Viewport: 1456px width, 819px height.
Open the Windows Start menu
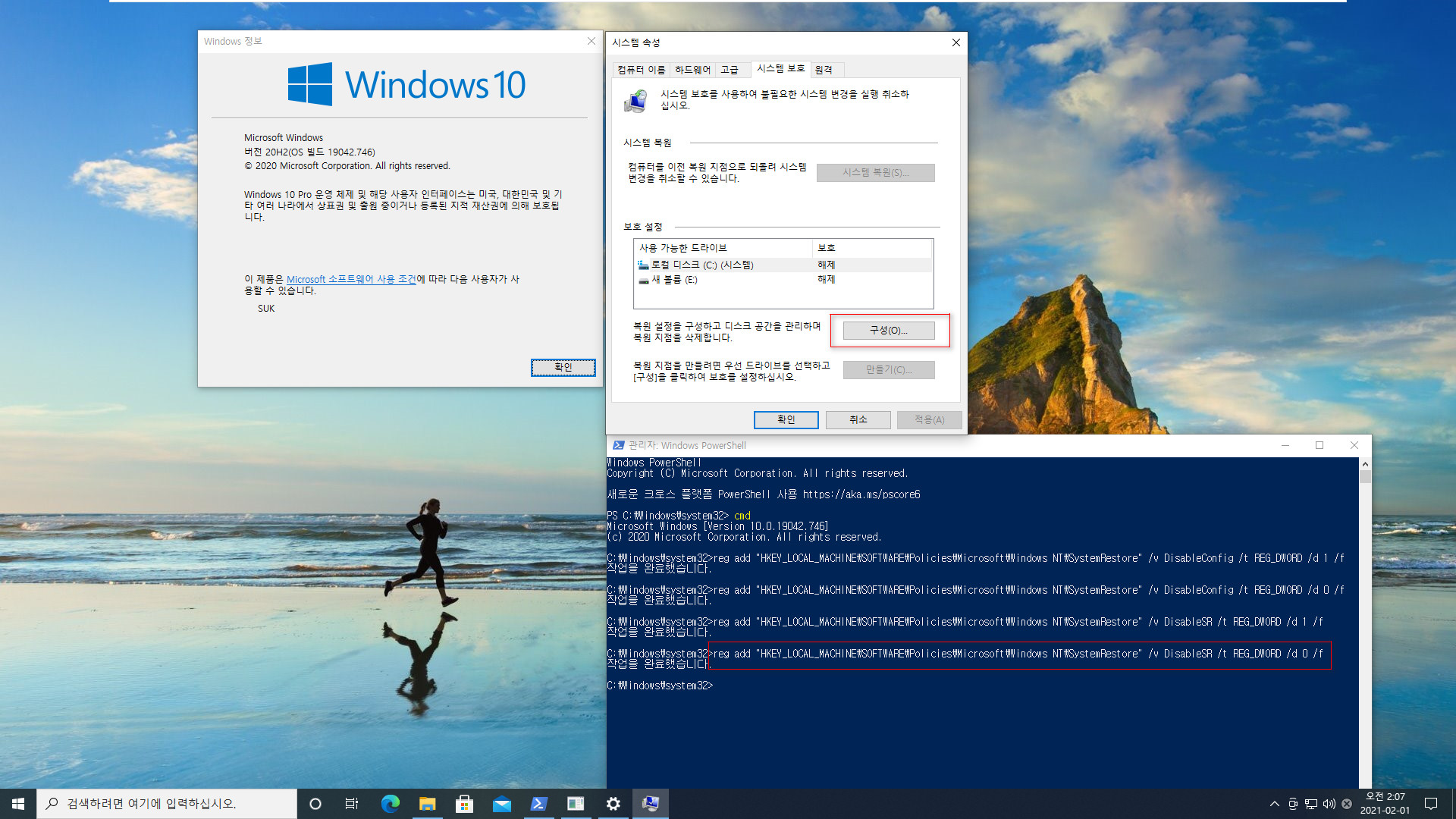click(x=18, y=803)
